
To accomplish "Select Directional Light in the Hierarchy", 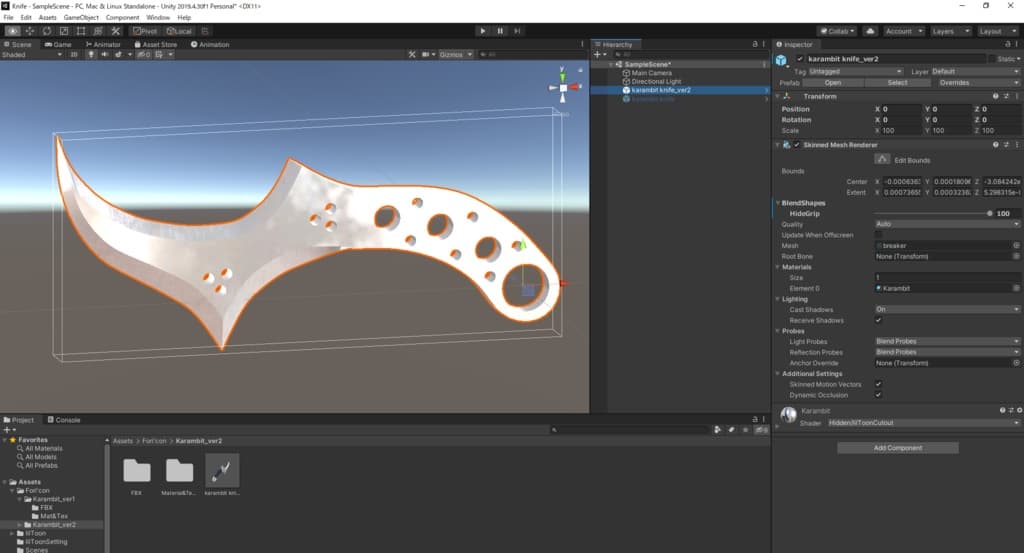I will (x=657, y=81).
